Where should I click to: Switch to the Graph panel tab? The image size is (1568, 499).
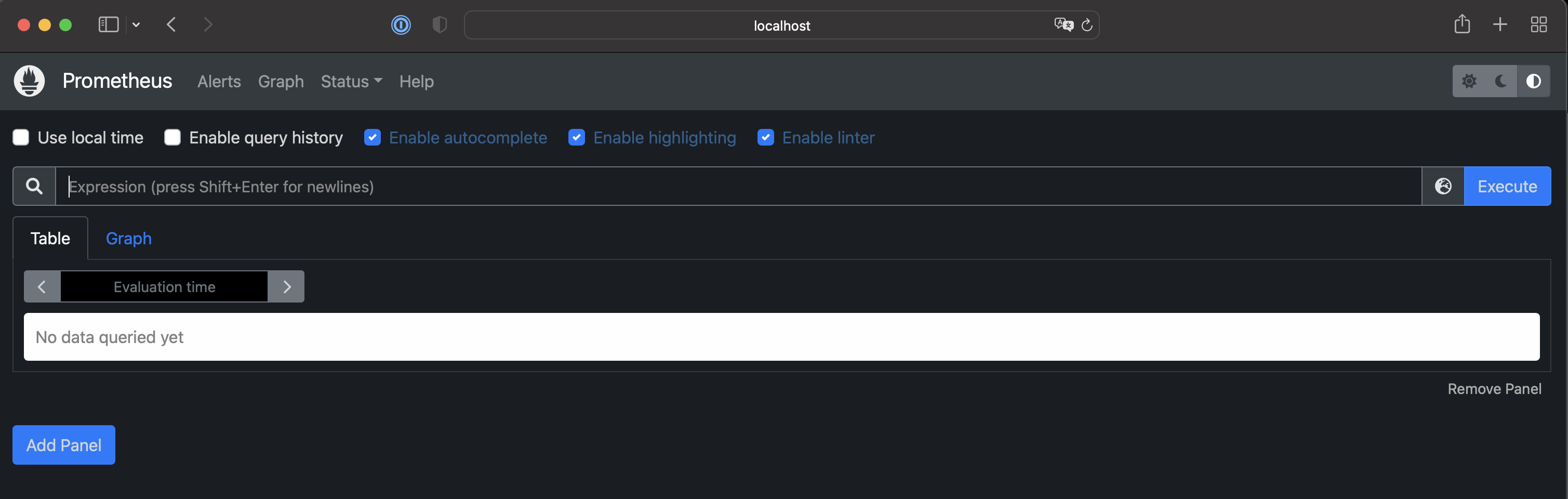click(128, 238)
